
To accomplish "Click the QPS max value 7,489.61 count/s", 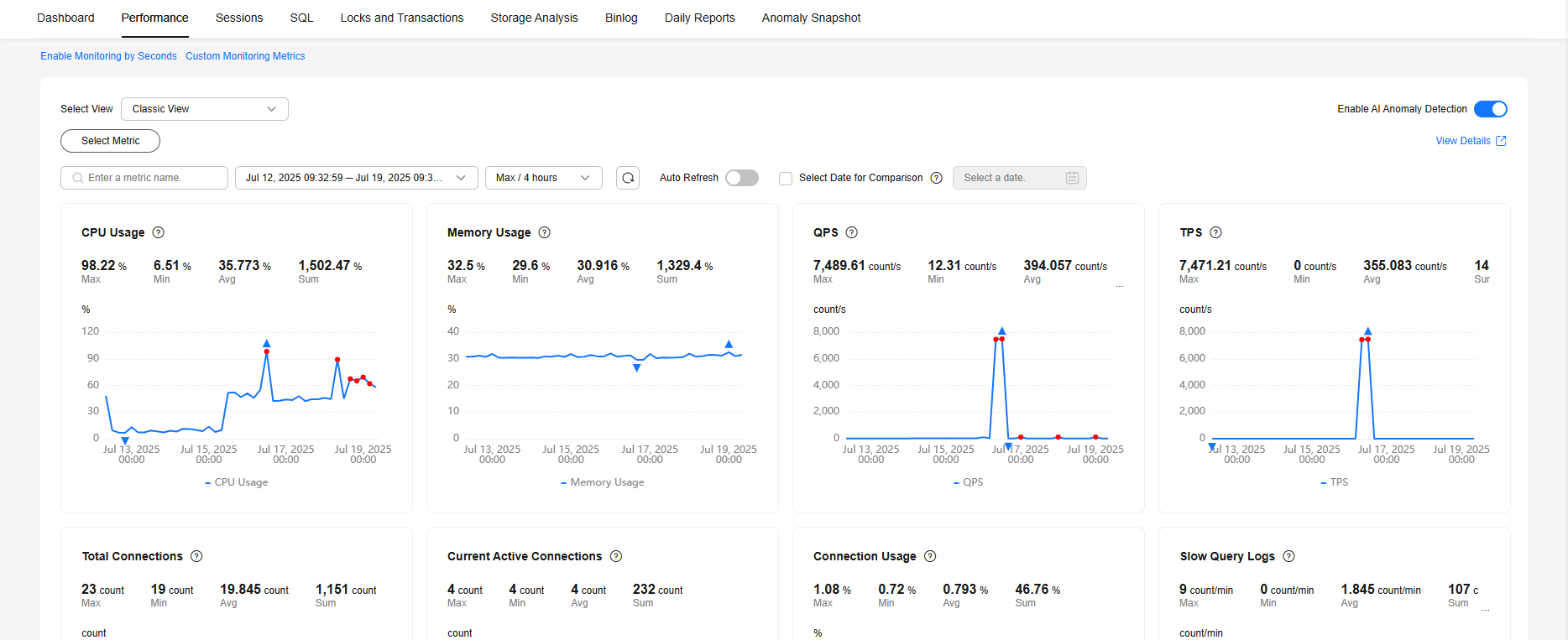I will [x=857, y=266].
